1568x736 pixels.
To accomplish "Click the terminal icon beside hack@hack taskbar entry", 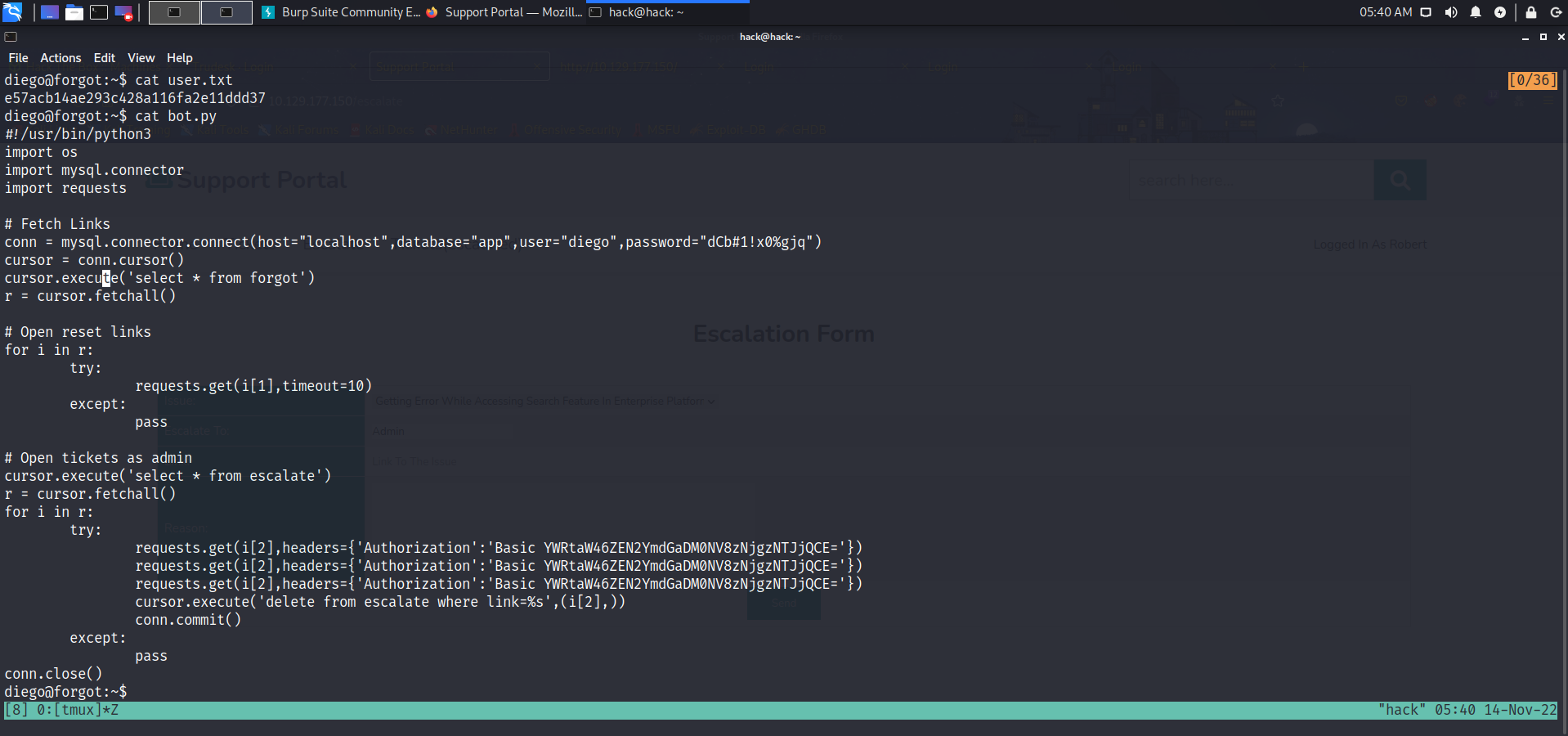I will point(596,12).
